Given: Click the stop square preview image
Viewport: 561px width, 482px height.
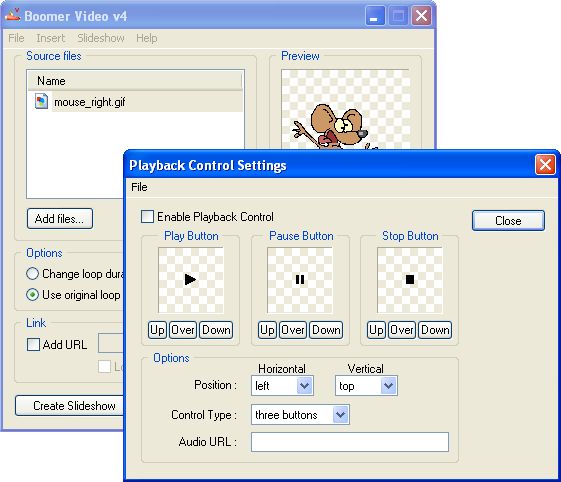Looking at the screenshot, I should click(x=410, y=280).
